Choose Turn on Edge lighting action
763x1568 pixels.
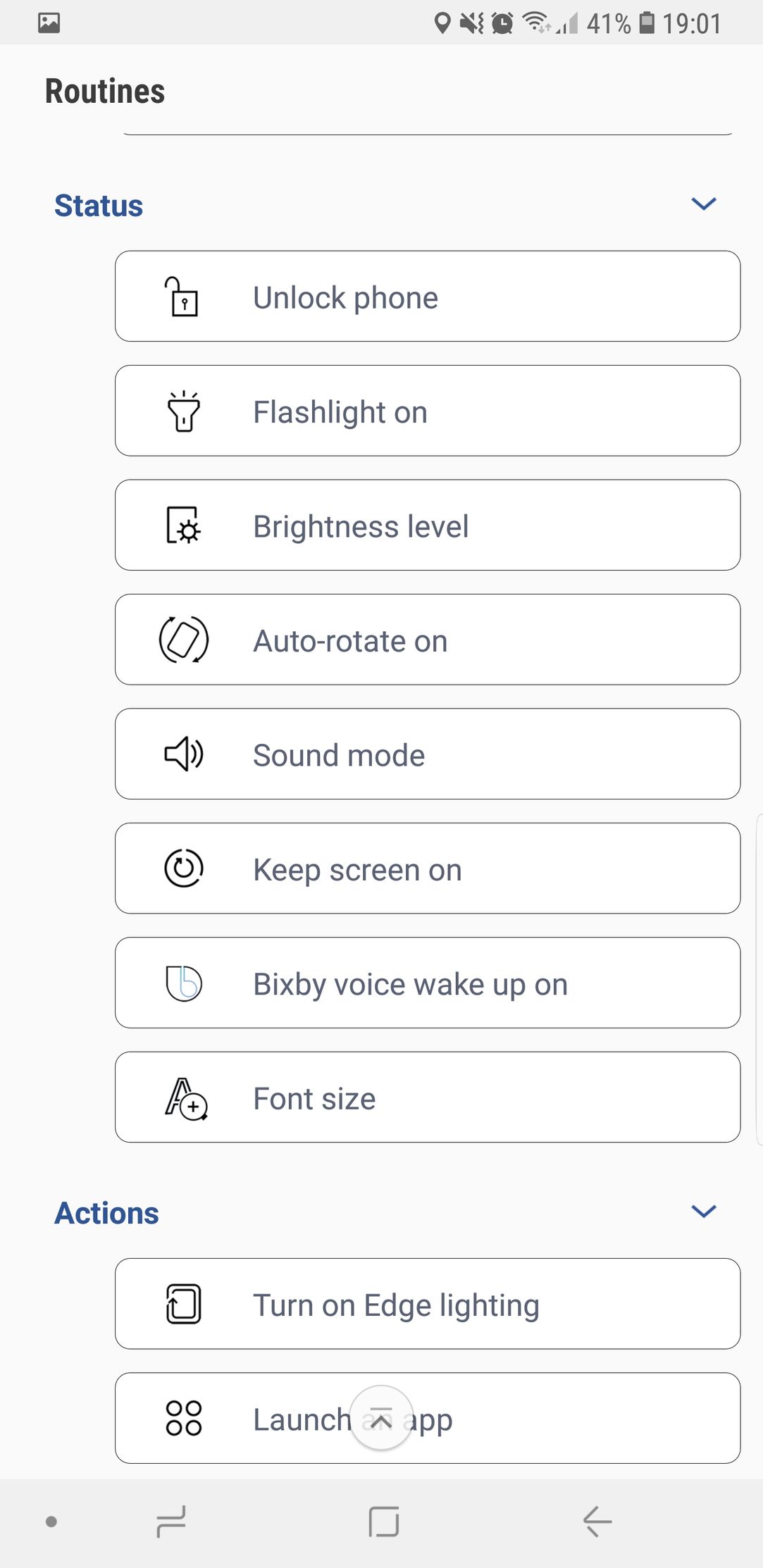click(x=427, y=1304)
